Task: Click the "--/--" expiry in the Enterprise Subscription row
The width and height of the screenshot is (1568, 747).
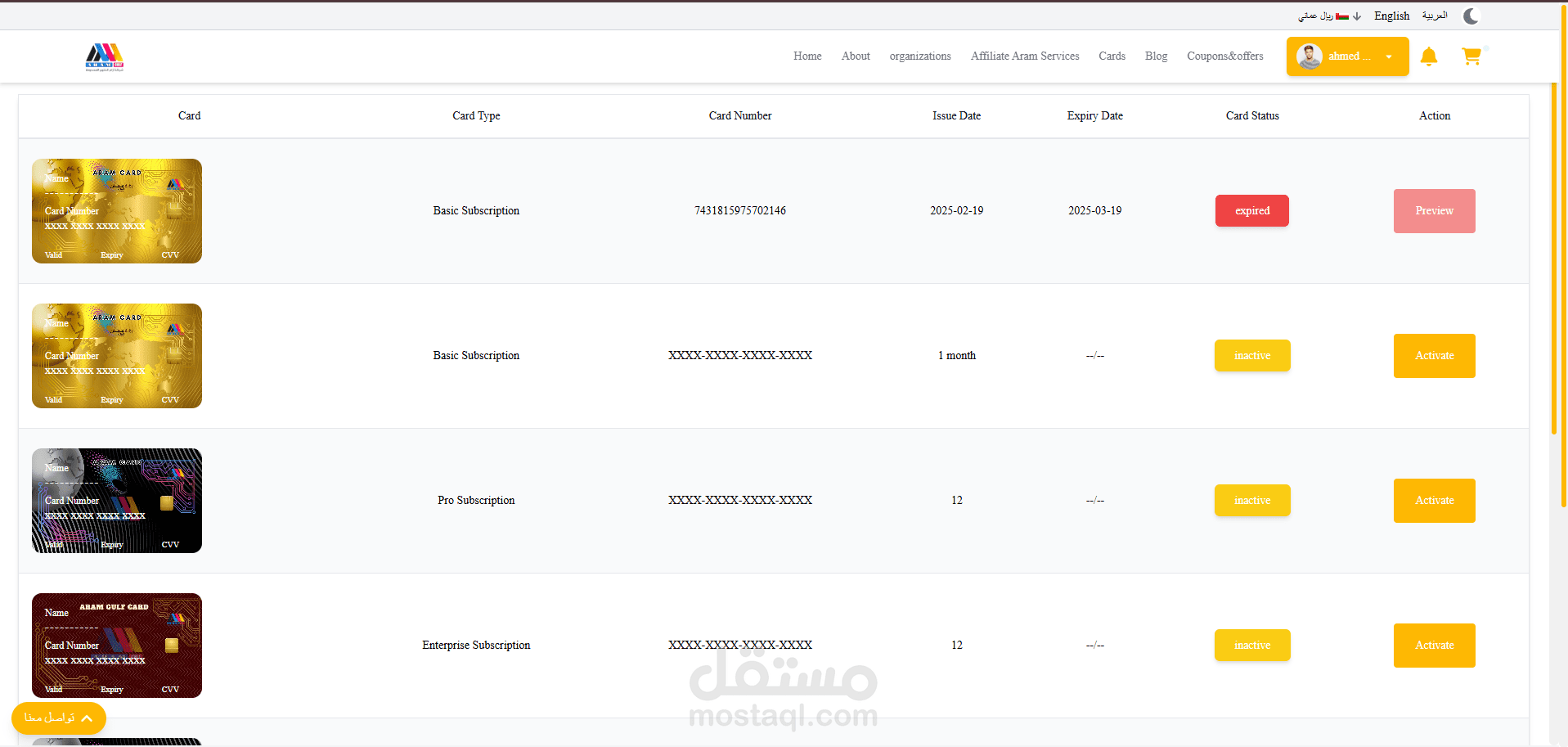Action: point(1094,646)
